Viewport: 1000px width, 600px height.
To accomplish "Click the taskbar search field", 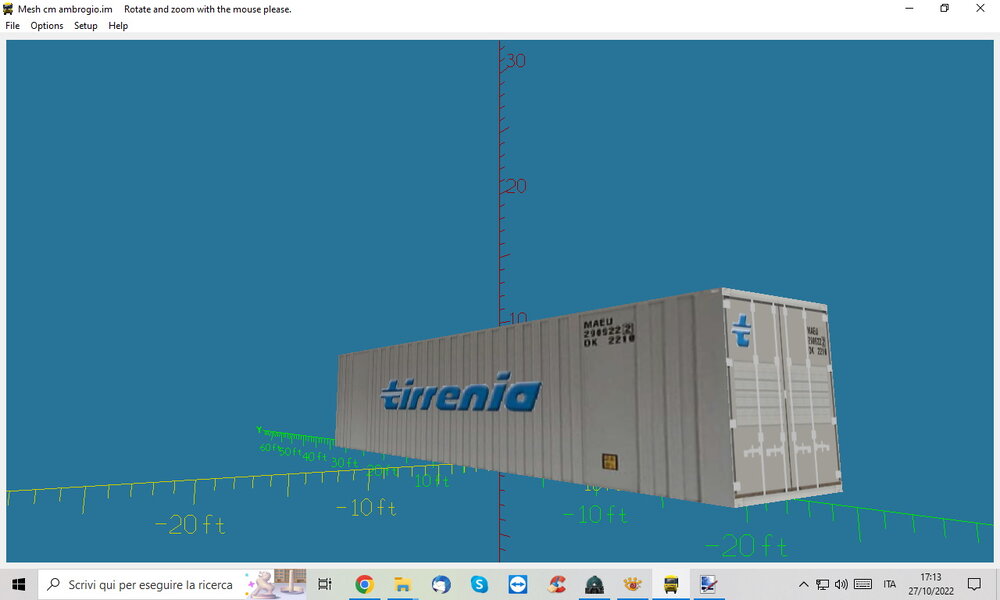I will [172, 584].
